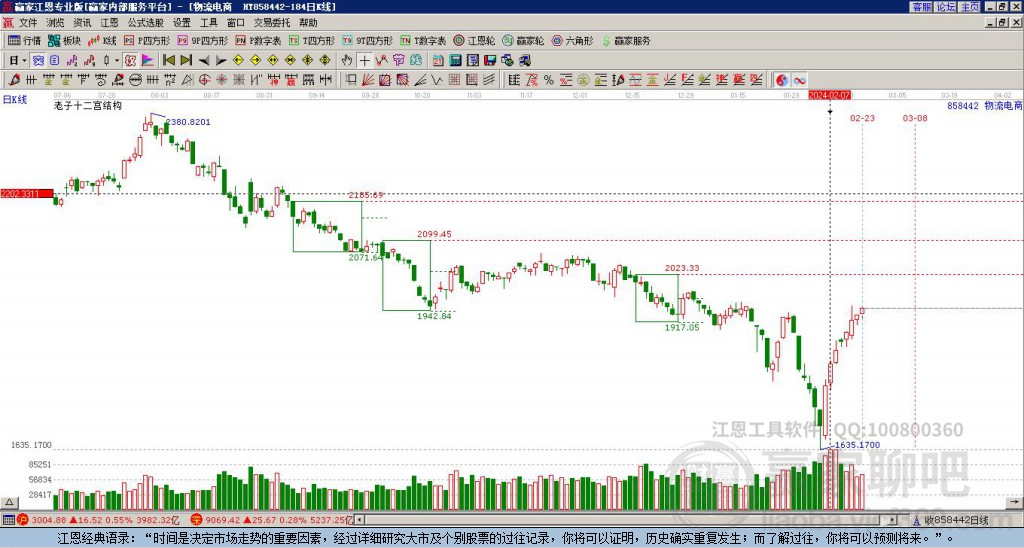Open the 帮助 menu
Screen dimensions: 1024x548
click(x=308, y=23)
